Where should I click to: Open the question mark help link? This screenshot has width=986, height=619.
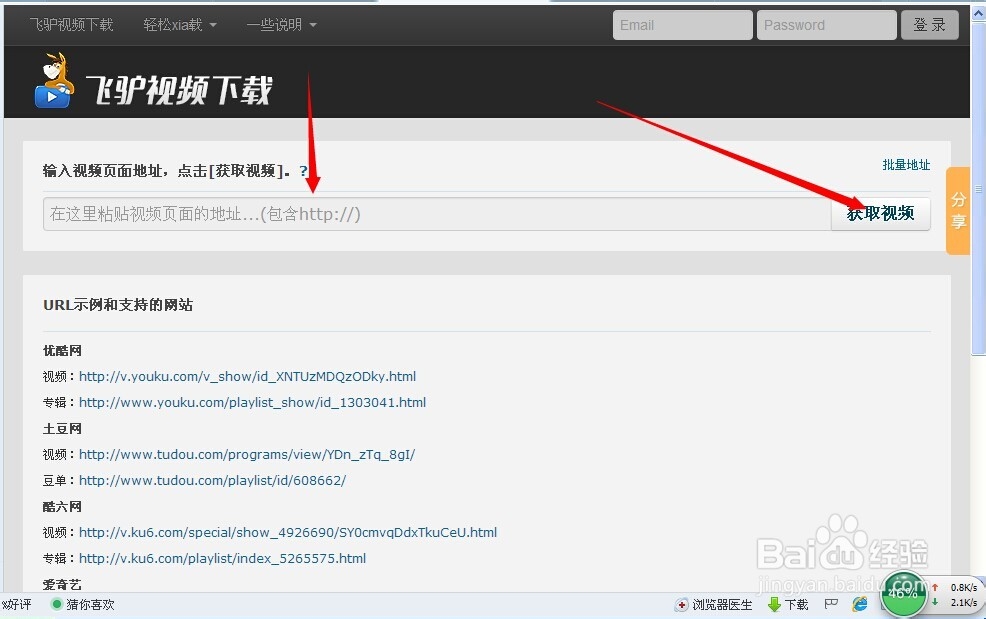click(303, 170)
